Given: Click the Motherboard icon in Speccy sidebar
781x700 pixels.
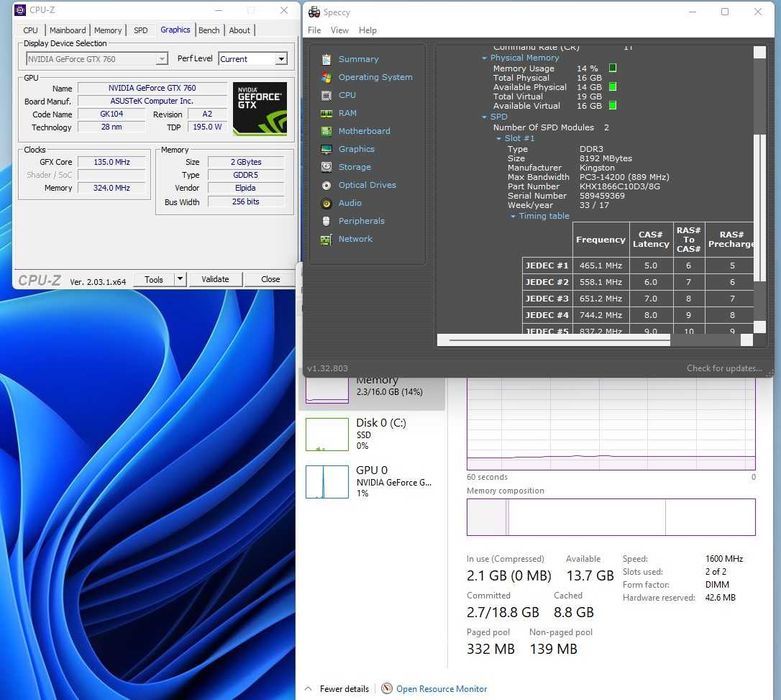Looking at the screenshot, I should coord(326,131).
